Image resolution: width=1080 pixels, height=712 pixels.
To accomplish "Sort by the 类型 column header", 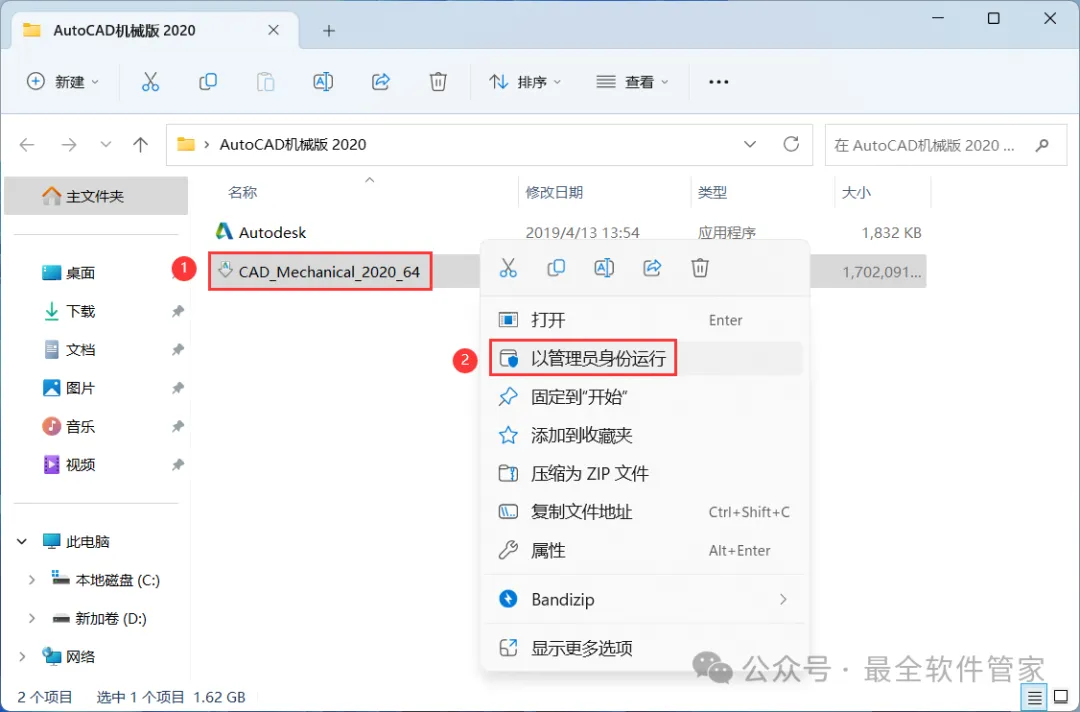I will pyautogui.click(x=712, y=193).
